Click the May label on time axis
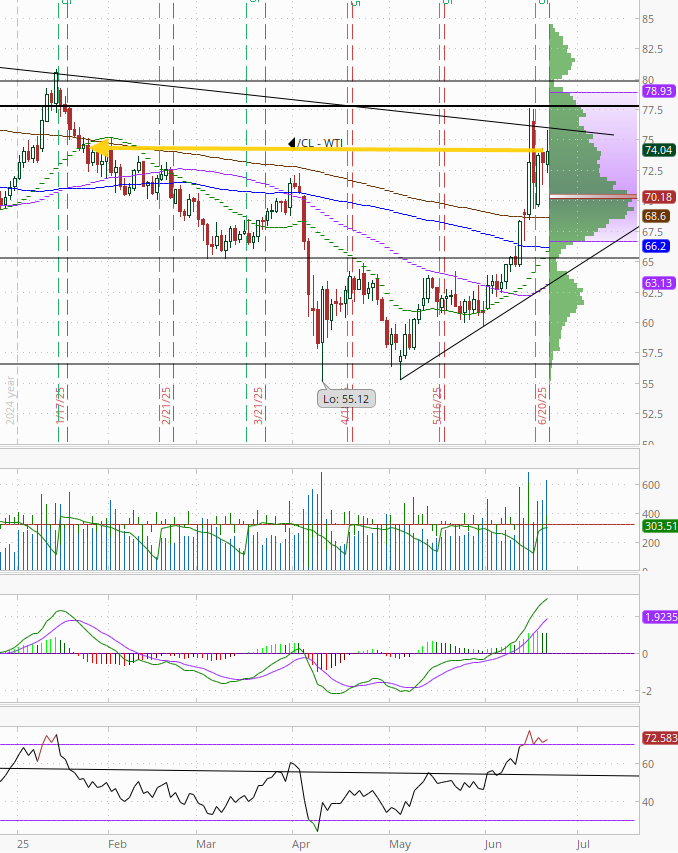This screenshot has width=678, height=853. point(400,844)
